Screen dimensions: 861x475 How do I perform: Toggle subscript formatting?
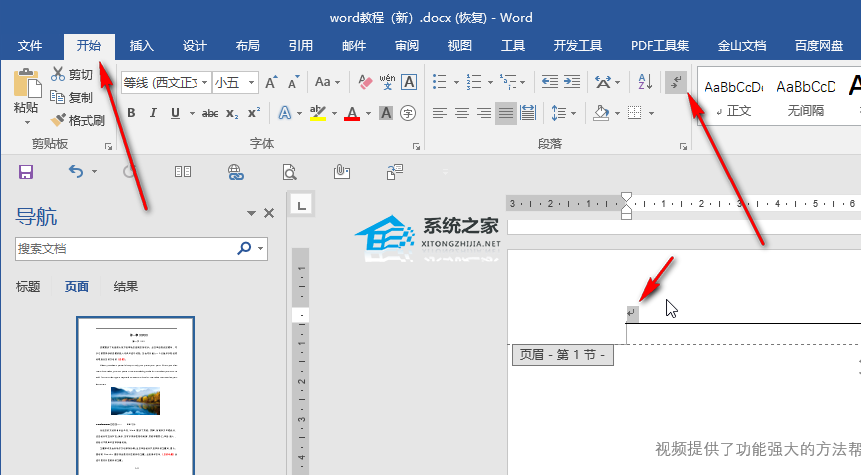[x=232, y=114]
